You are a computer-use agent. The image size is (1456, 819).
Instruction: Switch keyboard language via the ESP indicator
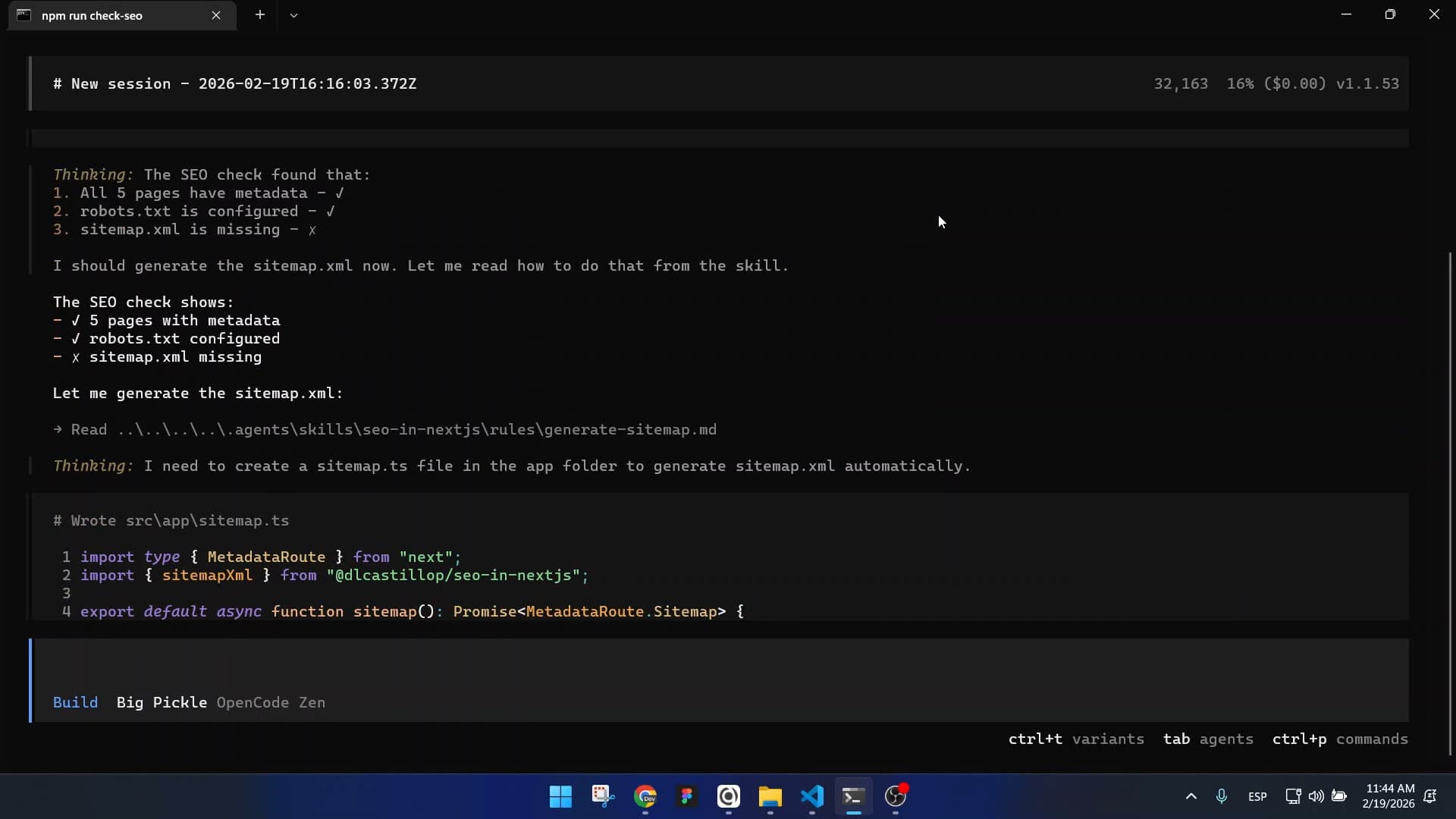(1257, 796)
